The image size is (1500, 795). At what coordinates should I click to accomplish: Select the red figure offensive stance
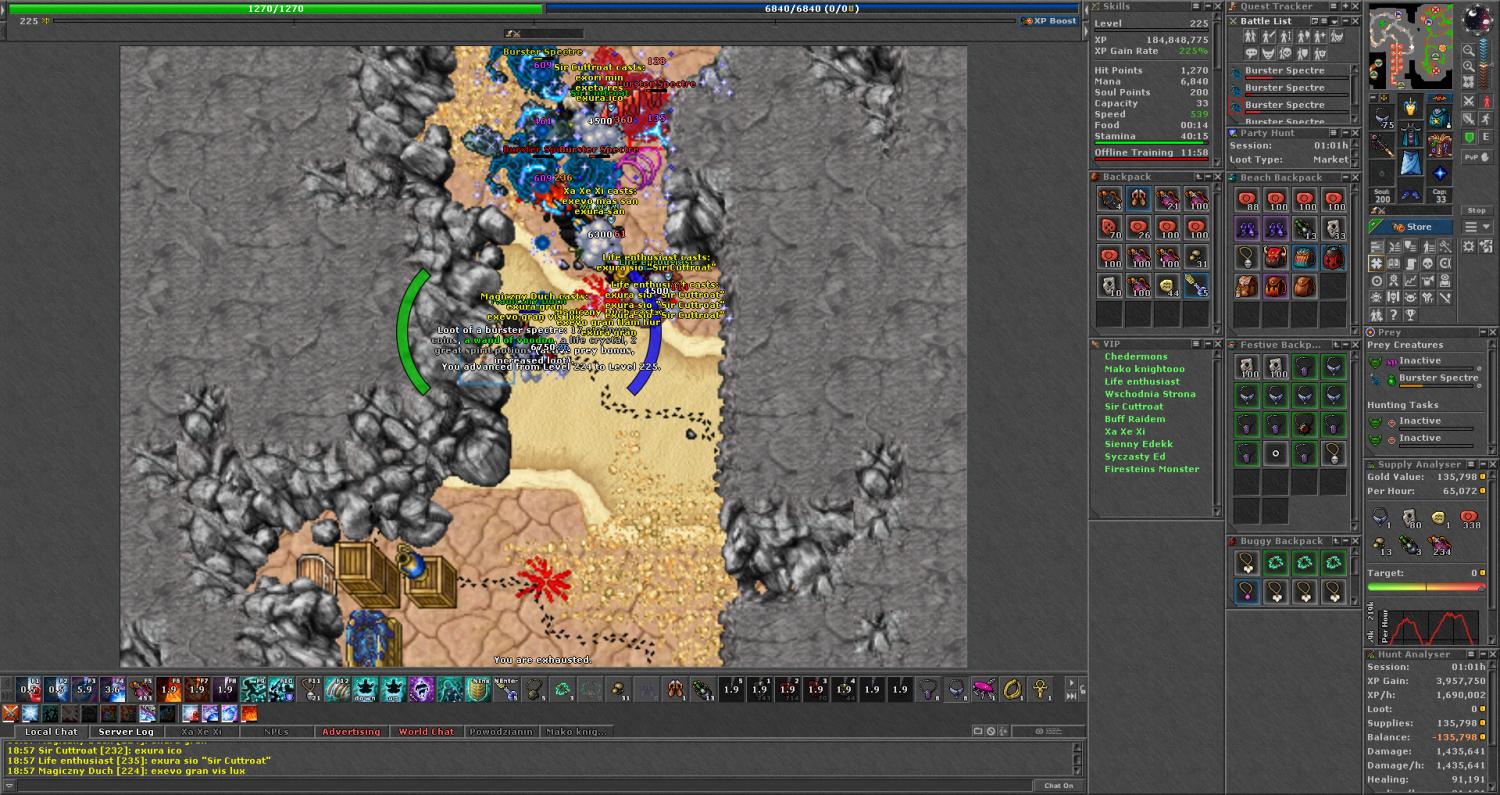pos(1486,101)
